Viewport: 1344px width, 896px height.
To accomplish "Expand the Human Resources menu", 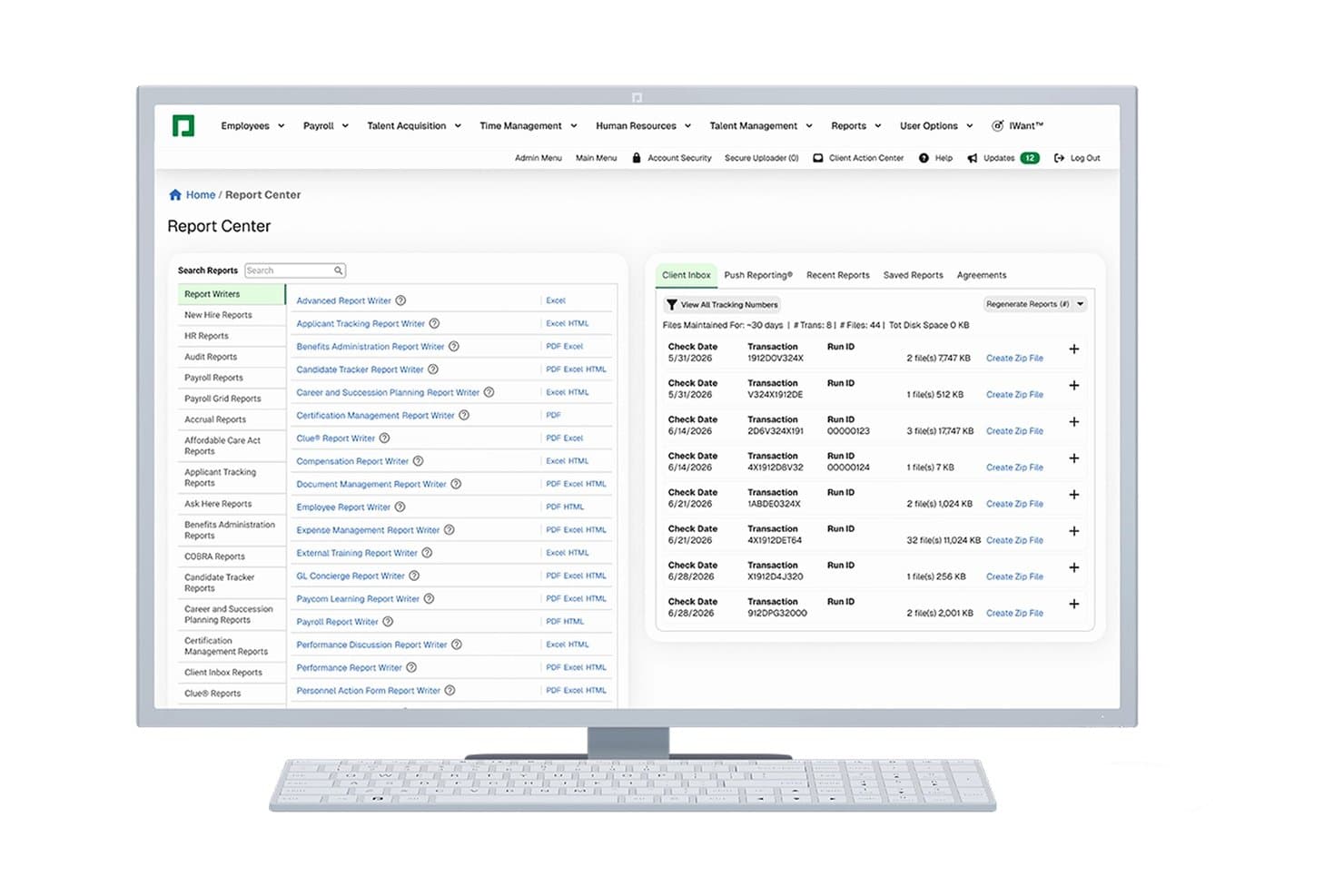I will click(x=643, y=126).
